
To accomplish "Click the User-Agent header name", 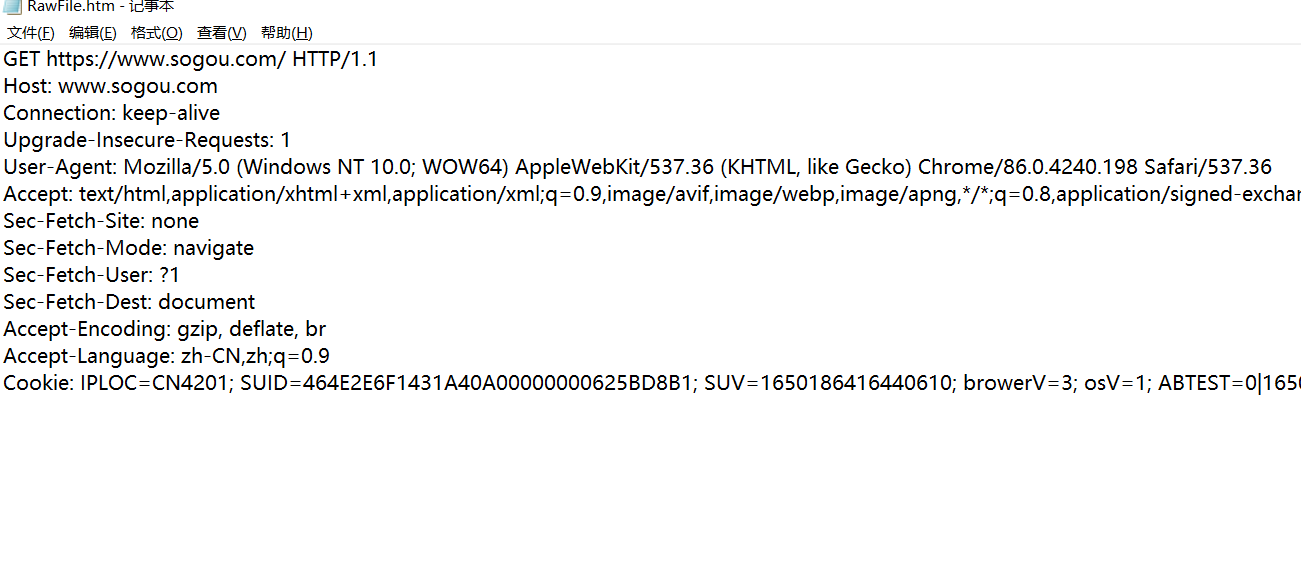I will (60, 167).
